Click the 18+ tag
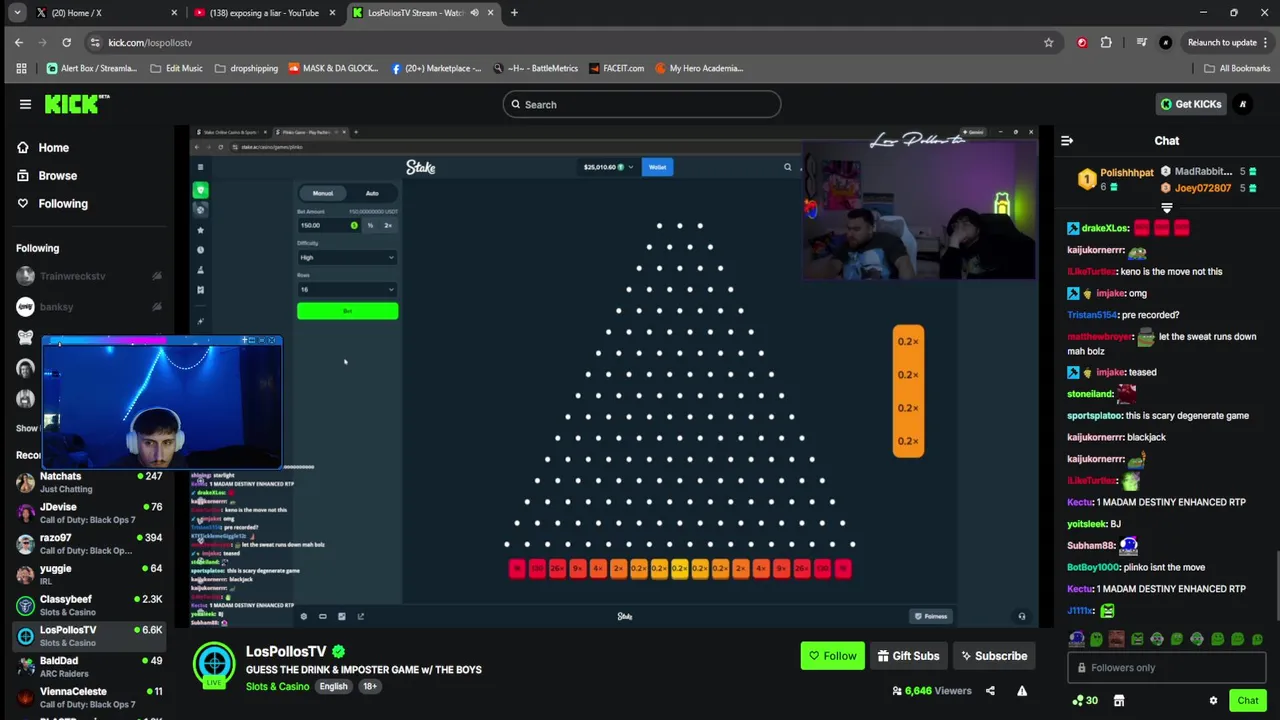 coord(370,687)
